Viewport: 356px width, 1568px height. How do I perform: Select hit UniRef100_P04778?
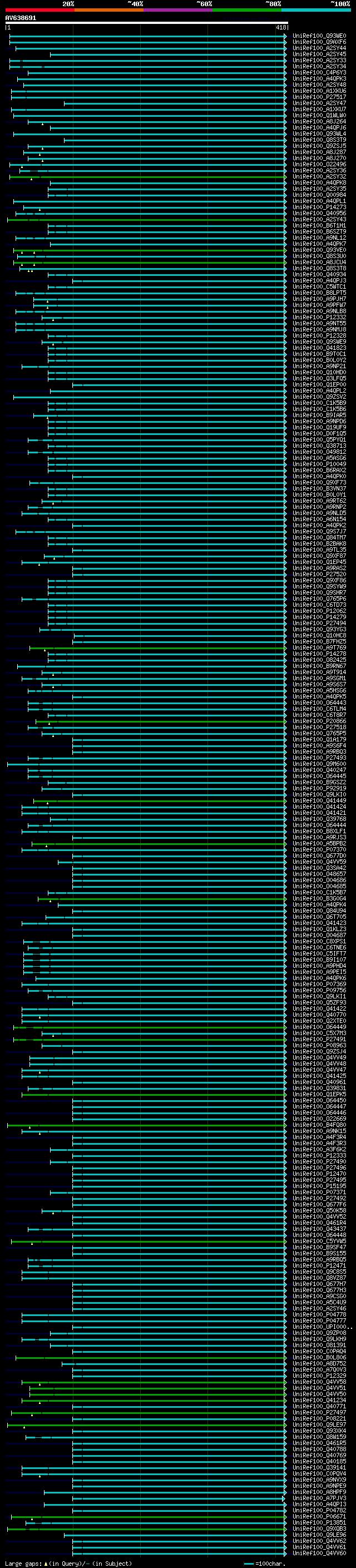point(319,1315)
